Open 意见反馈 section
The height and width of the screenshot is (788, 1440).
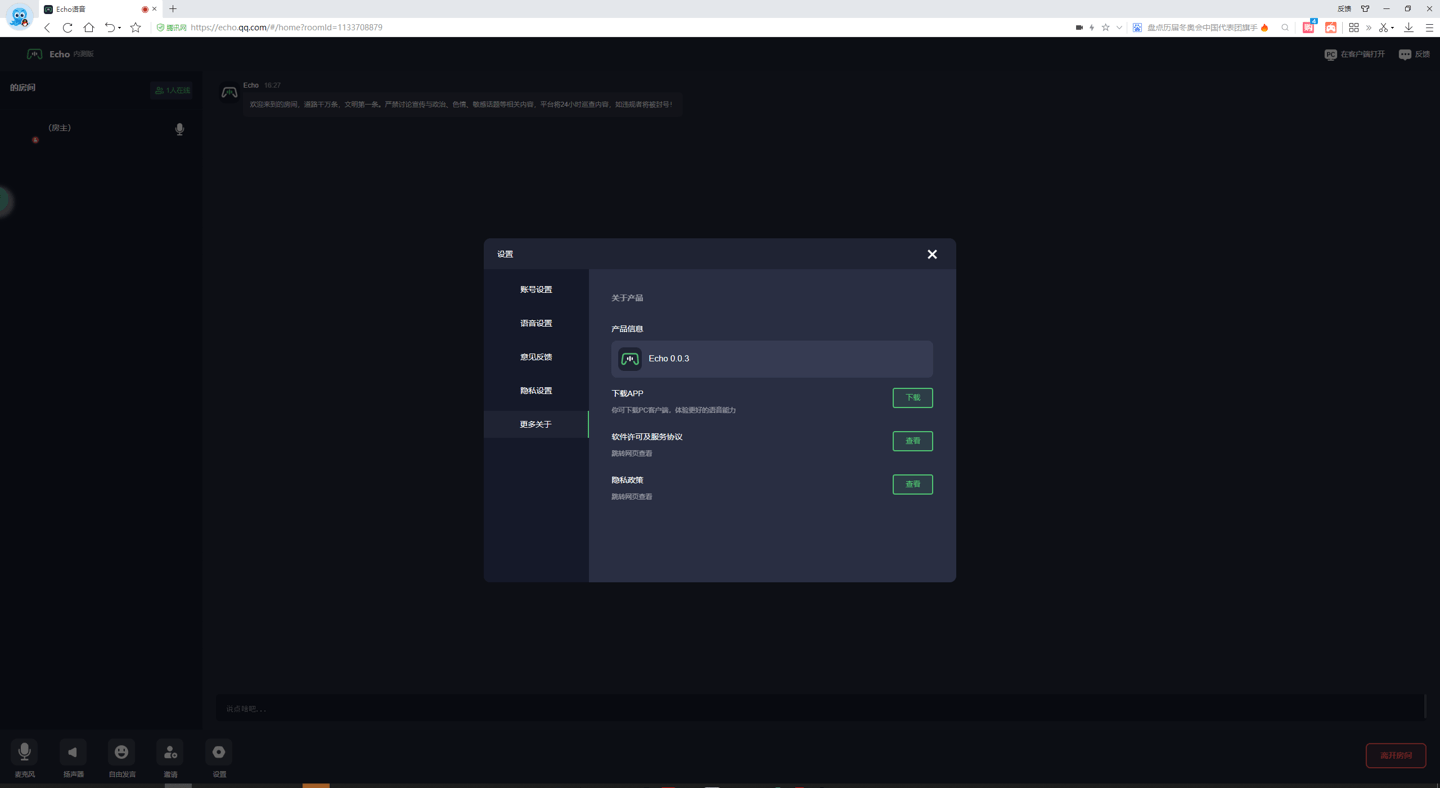[x=536, y=357]
